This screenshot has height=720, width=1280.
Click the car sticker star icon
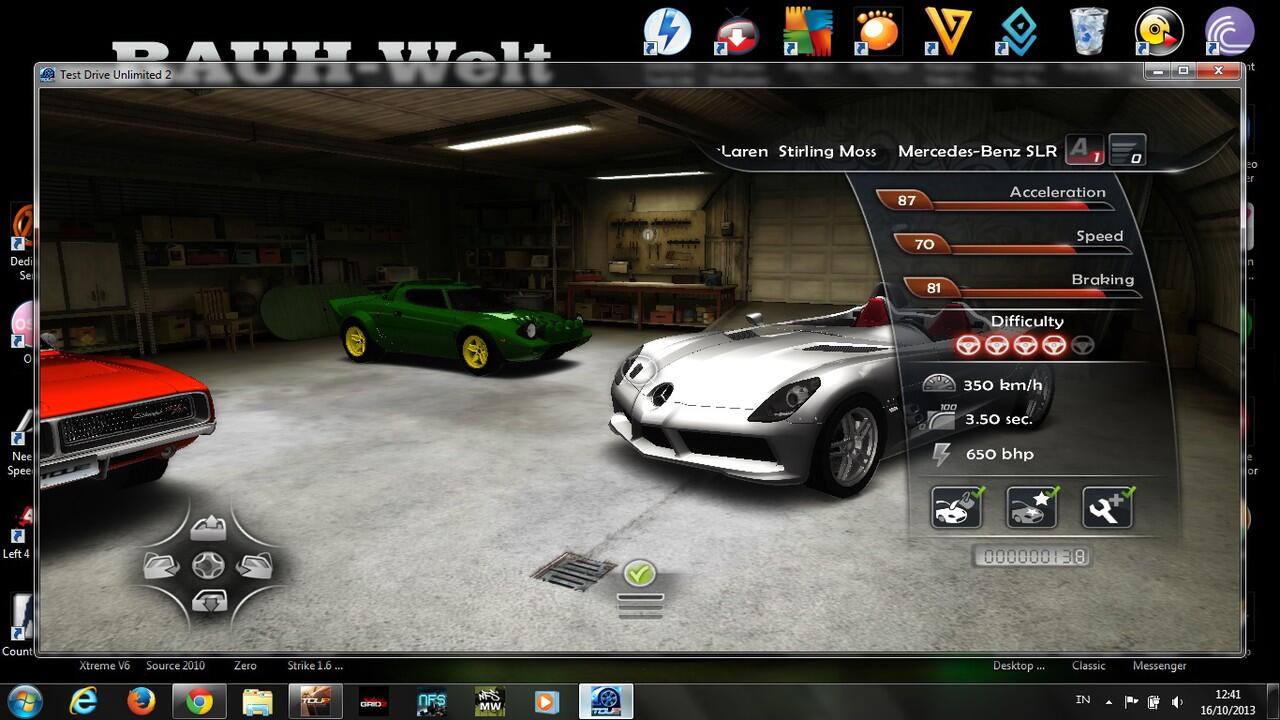[x=1031, y=507]
